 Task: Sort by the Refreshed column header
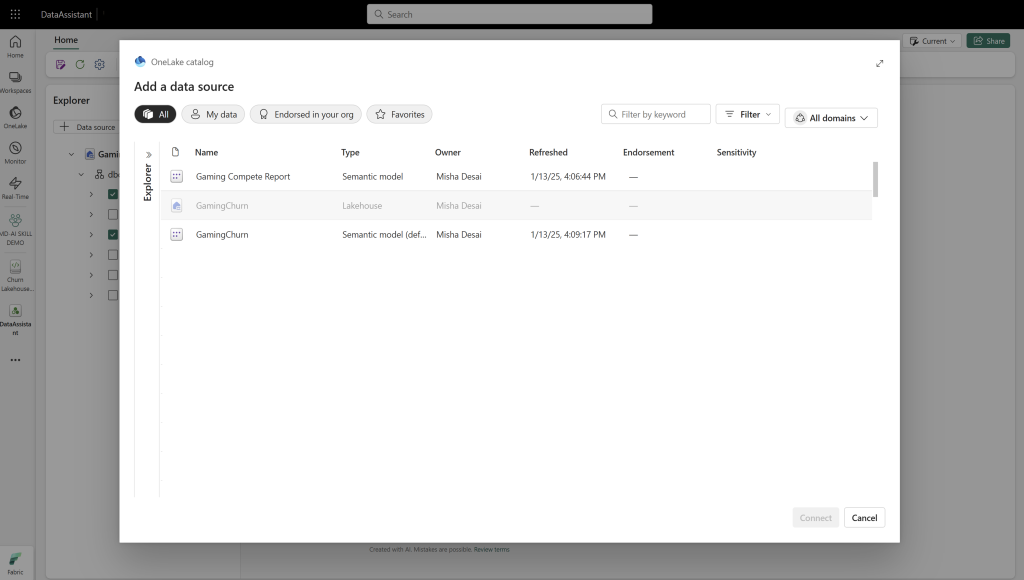point(549,152)
